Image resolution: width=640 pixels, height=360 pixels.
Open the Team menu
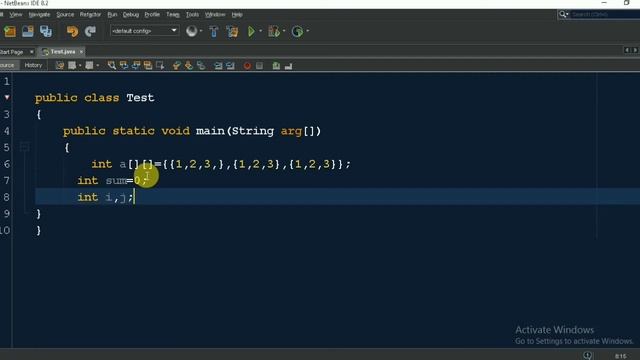point(173,15)
